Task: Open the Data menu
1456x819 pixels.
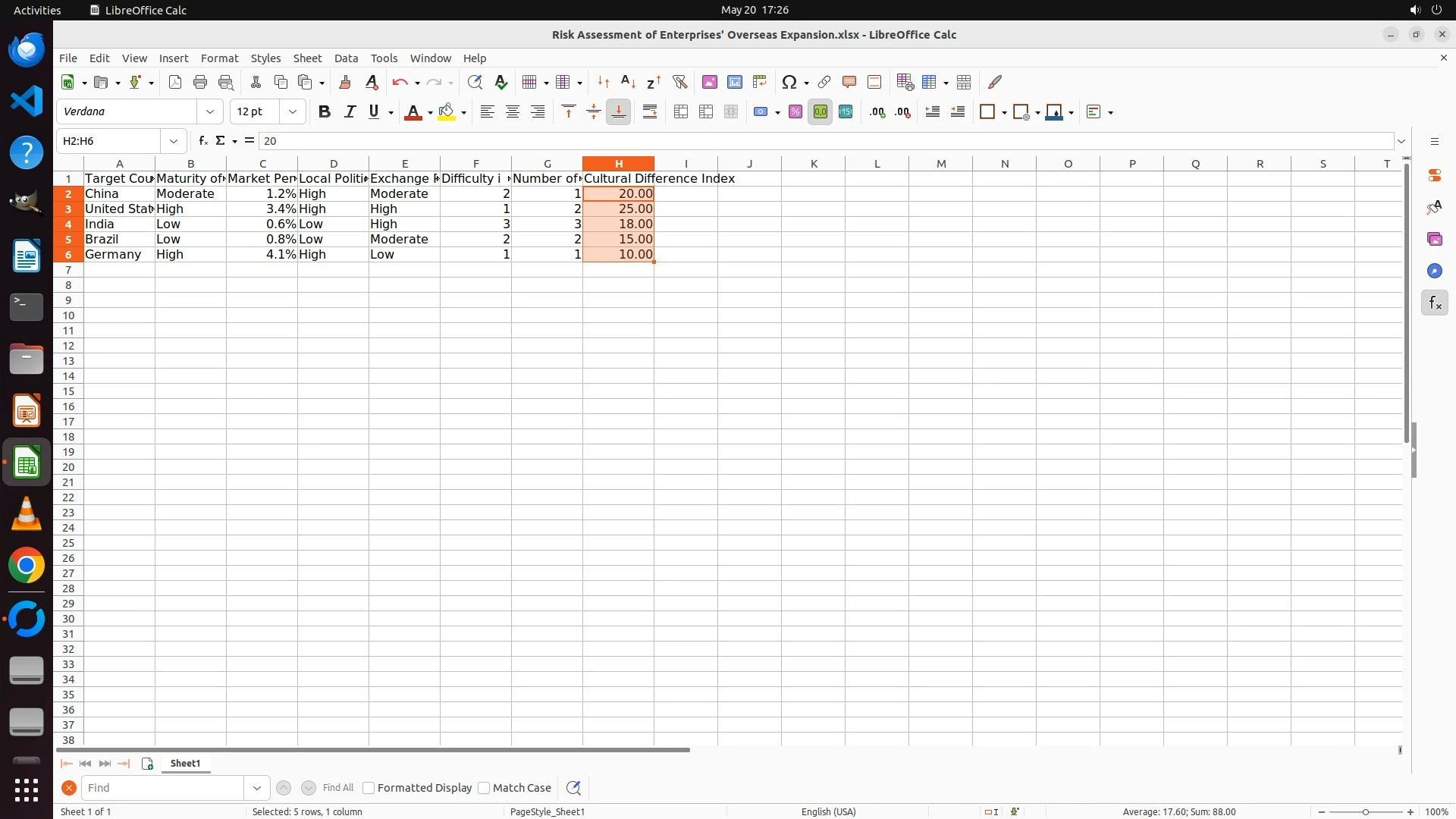Action: pyautogui.click(x=346, y=58)
